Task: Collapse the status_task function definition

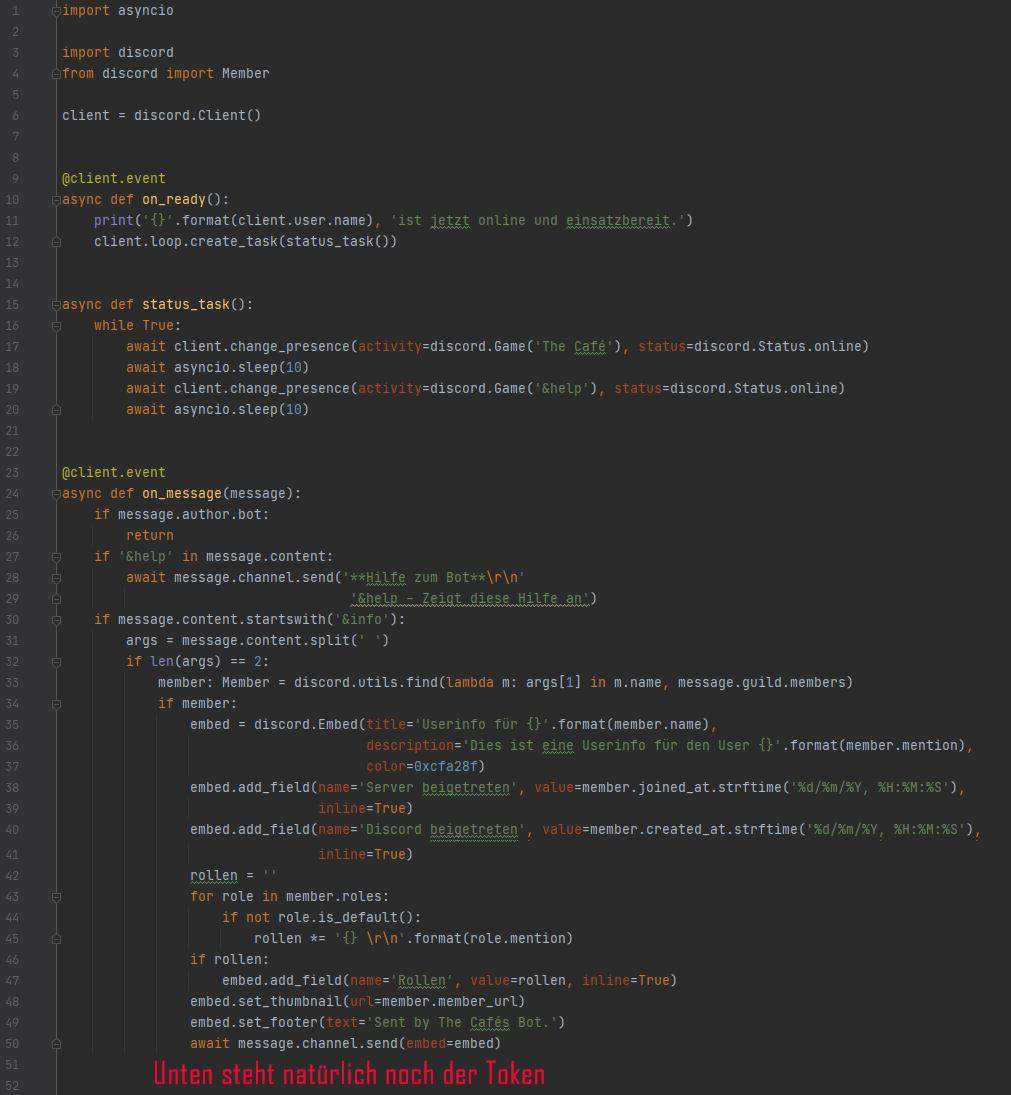Action: pos(56,304)
